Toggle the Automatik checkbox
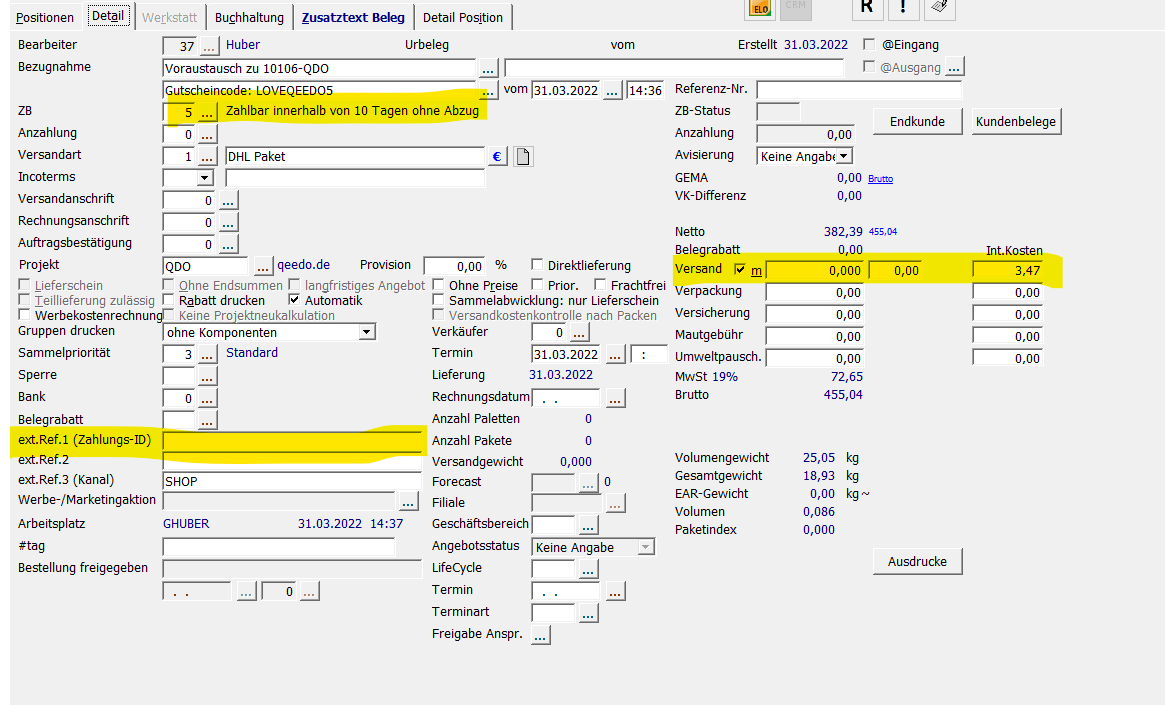The height and width of the screenshot is (705, 1165). click(295, 300)
